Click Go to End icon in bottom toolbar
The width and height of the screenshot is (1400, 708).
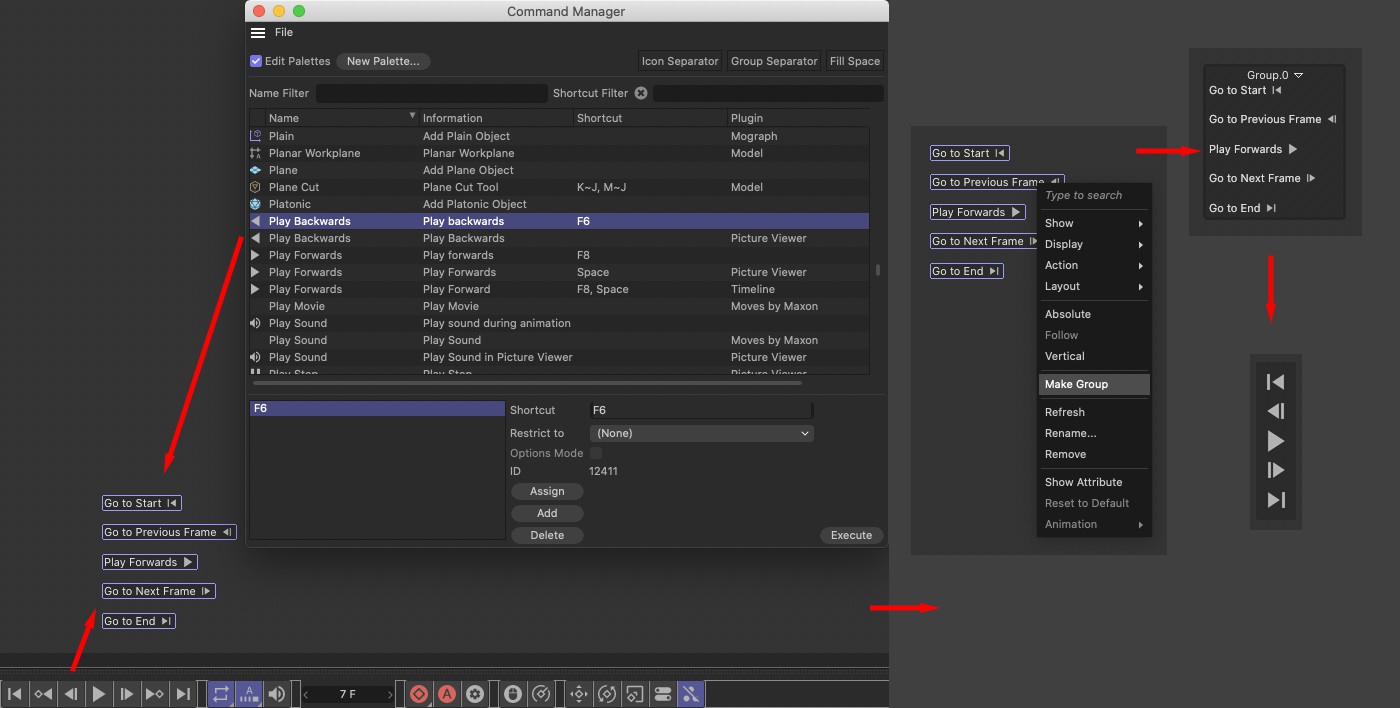(x=183, y=694)
